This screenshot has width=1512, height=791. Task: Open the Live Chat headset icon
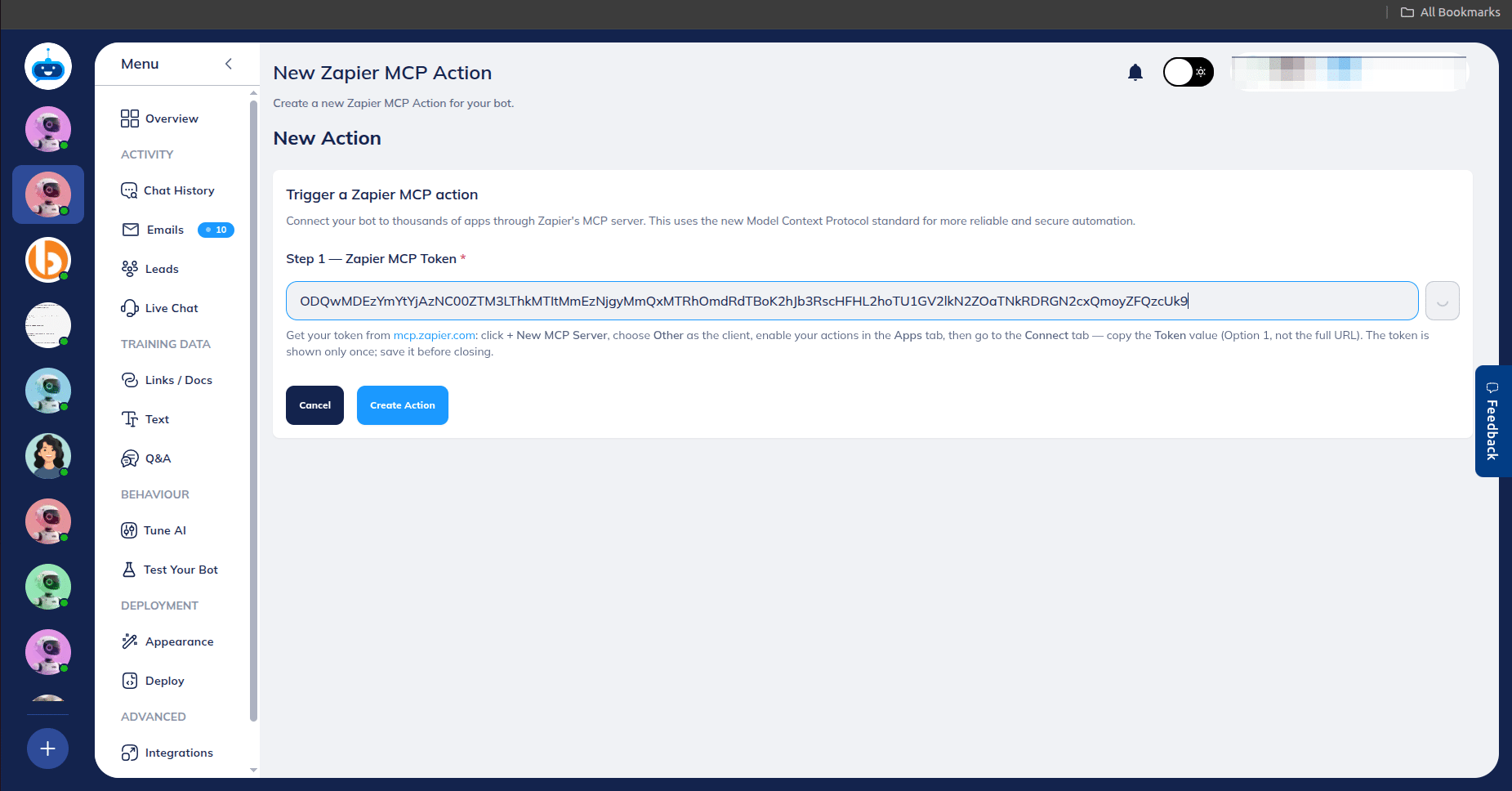click(x=130, y=308)
